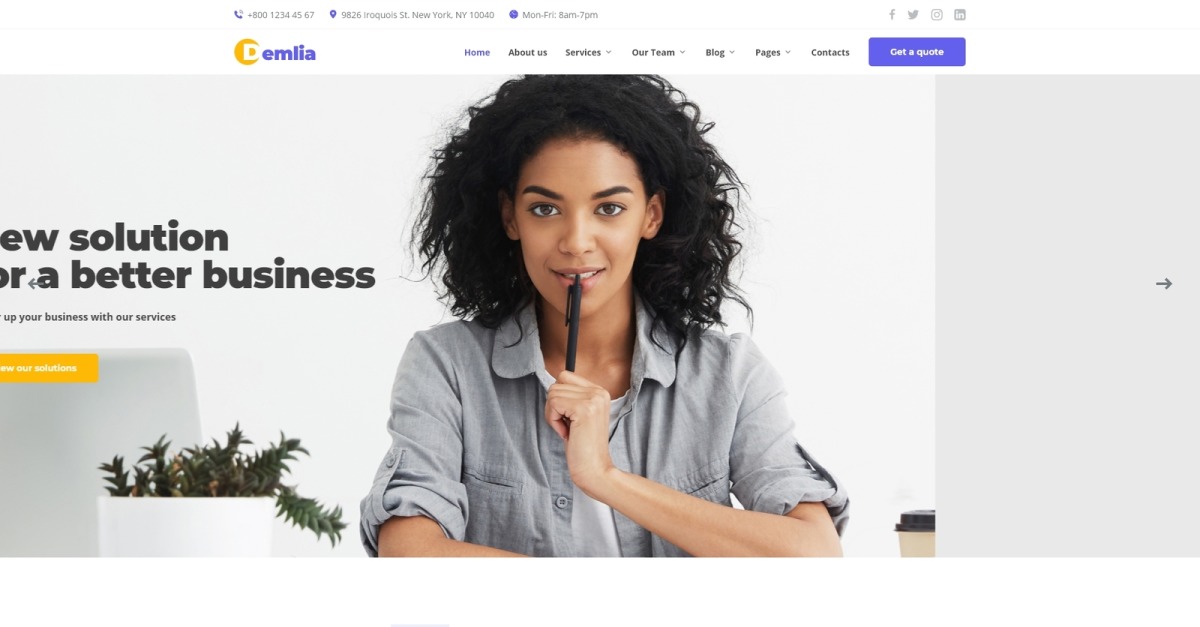Viewport: 1200px width, 627px height.
Task: Open the About us page
Action: point(528,52)
